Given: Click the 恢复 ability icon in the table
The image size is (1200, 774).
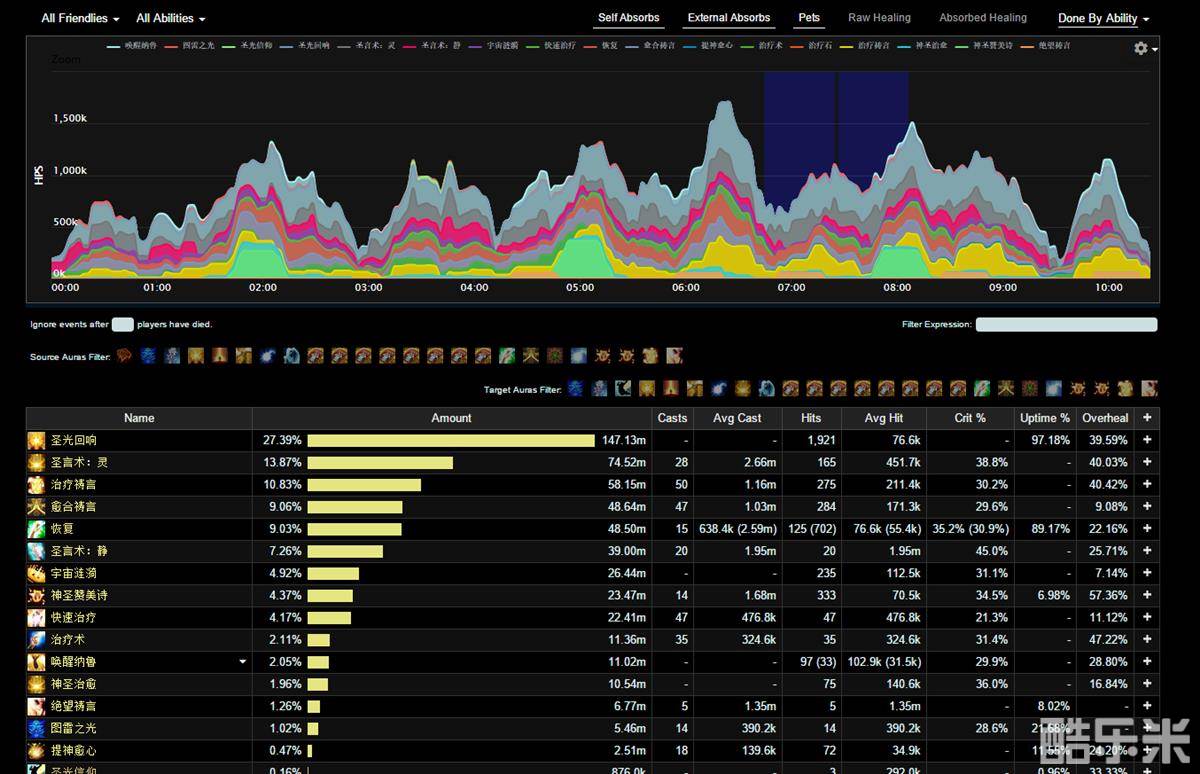Looking at the screenshot, I should [36, 529].
